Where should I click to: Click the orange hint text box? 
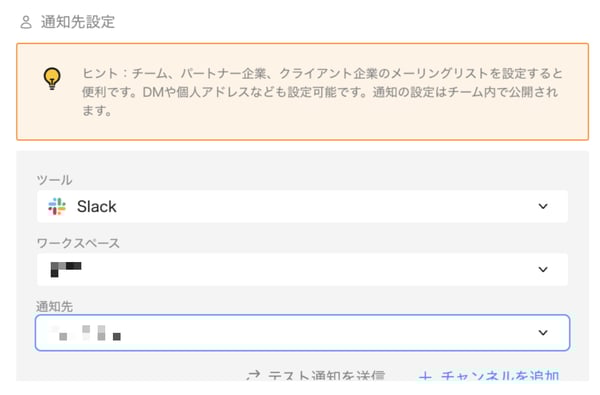[x=302, y=92]
